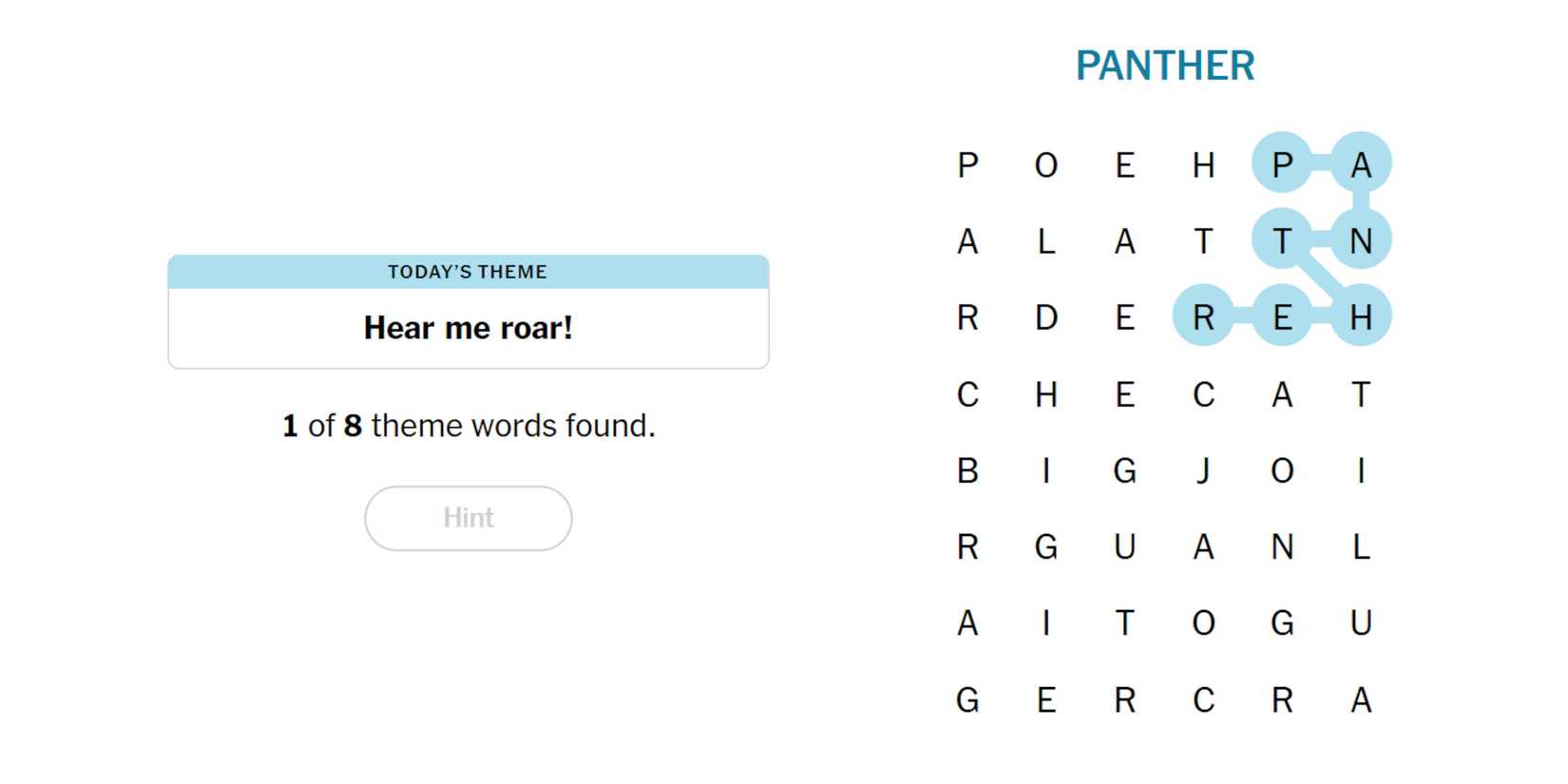
Task: Select the highlighted A tile
Action: [1361, 164]
